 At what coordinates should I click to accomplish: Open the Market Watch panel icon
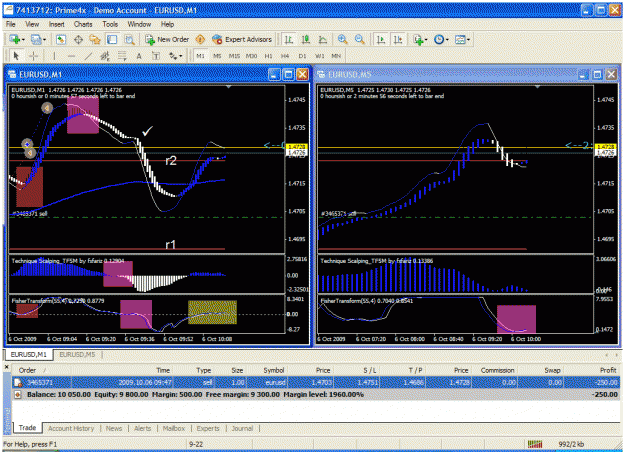point(61,39)
